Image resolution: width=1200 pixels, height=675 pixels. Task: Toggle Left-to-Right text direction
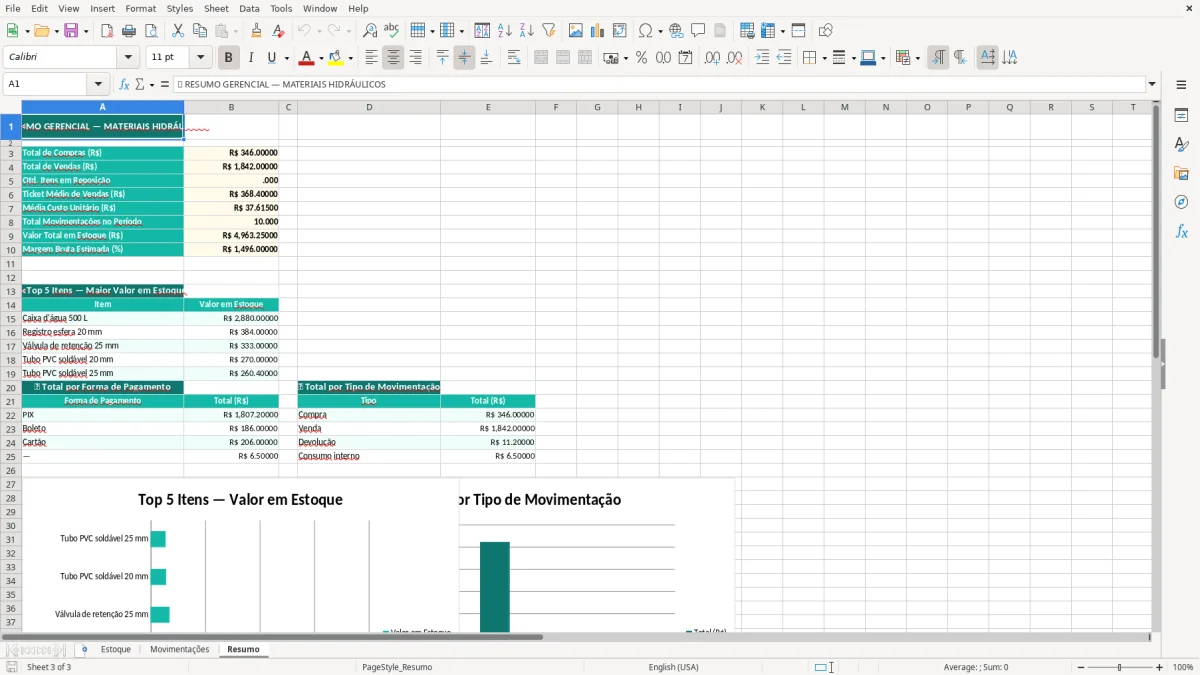click(938, 58)
